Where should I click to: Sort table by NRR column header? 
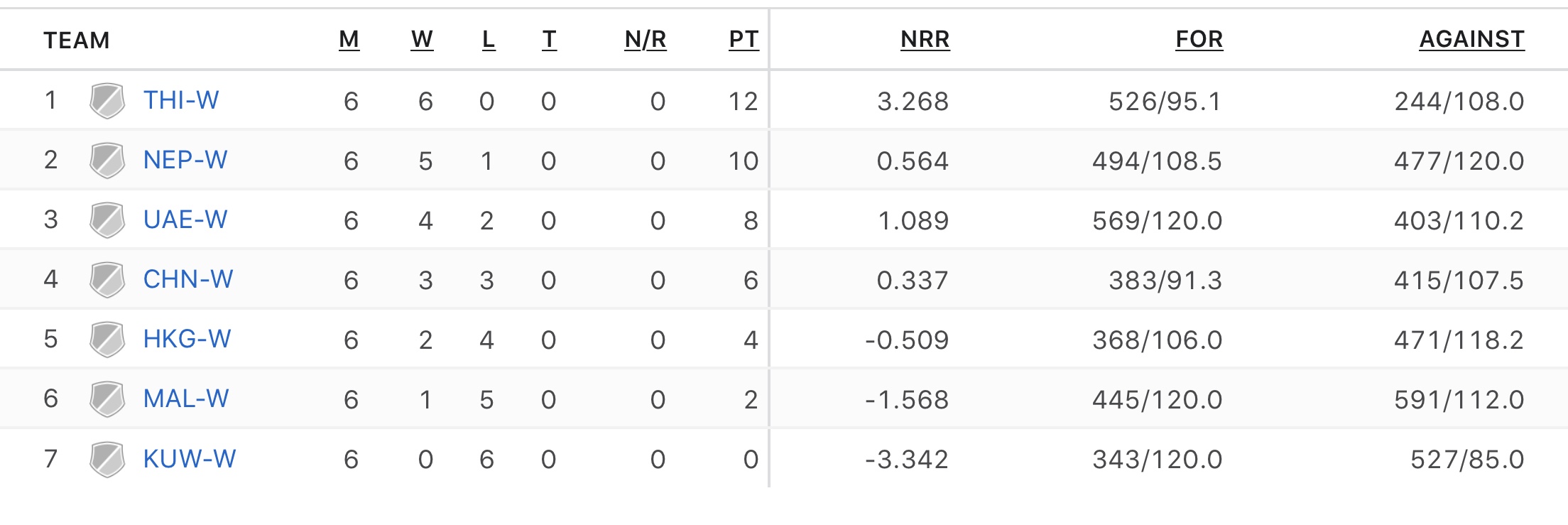tap(925, 40)
